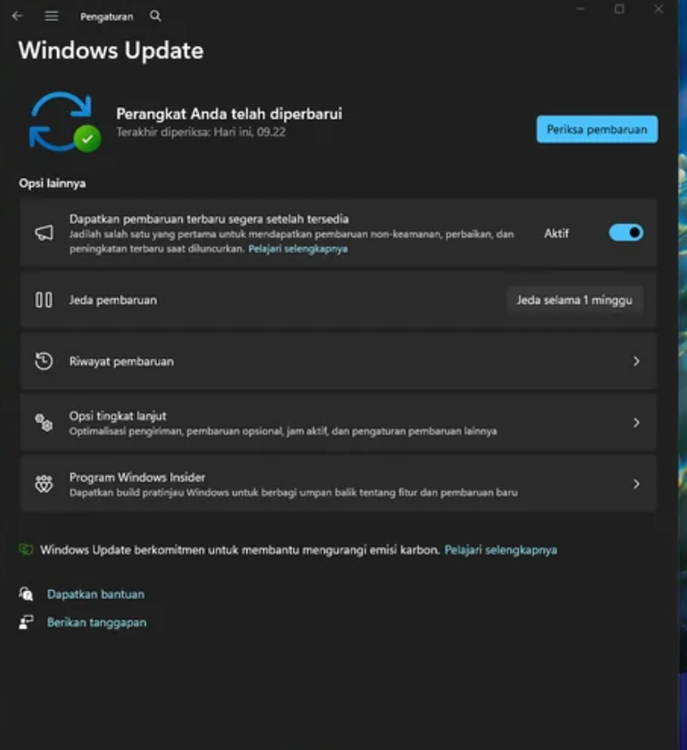
Task: Expand Riwayat pembaruan chevron
Action: point(636,361)
